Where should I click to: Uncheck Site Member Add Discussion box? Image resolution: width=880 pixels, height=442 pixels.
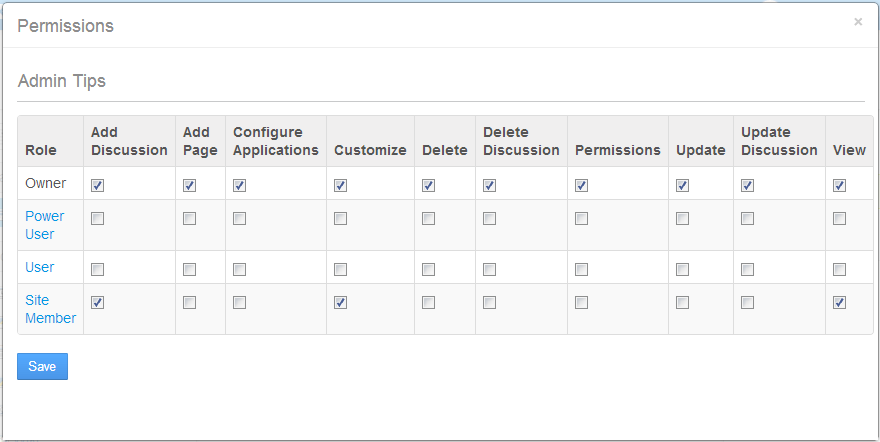[98, 303]
